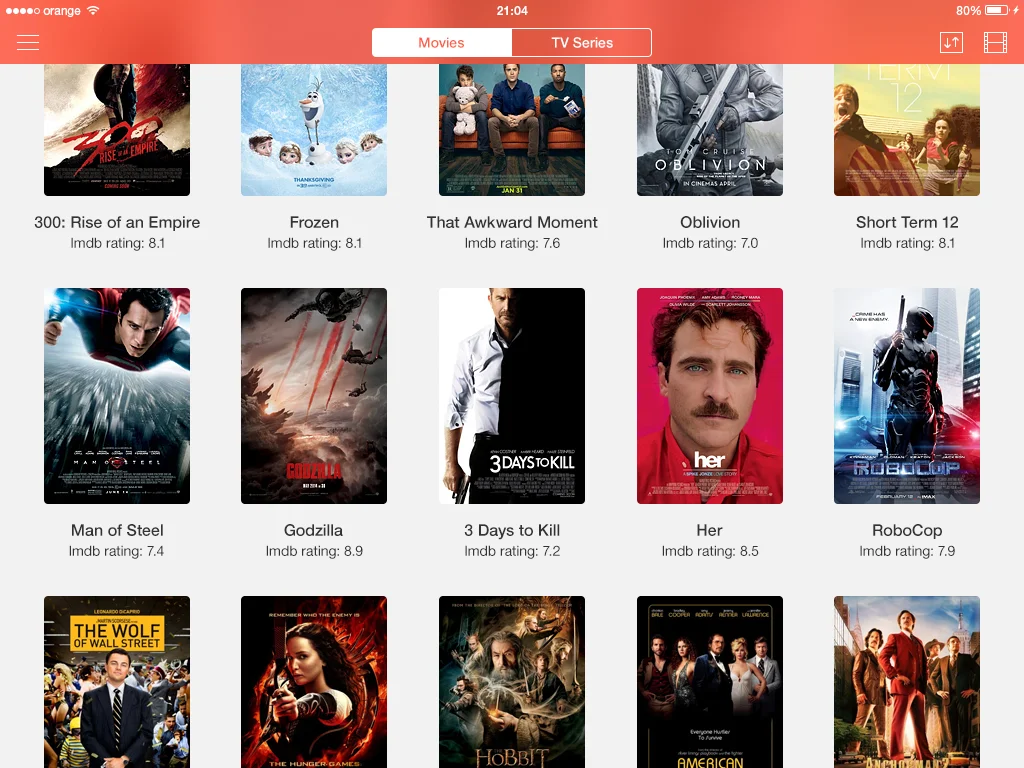Tap the film strip icon

[995, 43]
